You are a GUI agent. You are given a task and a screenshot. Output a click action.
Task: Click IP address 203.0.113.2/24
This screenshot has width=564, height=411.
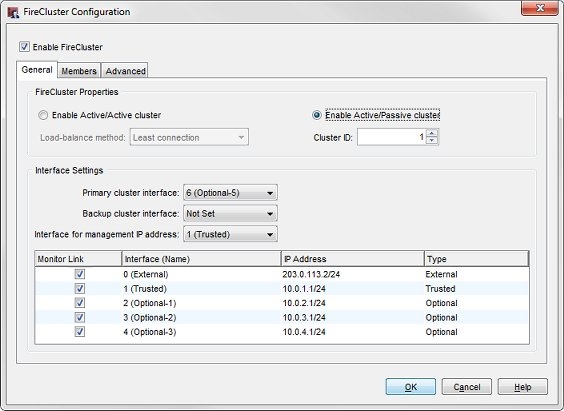pos(311,274)
